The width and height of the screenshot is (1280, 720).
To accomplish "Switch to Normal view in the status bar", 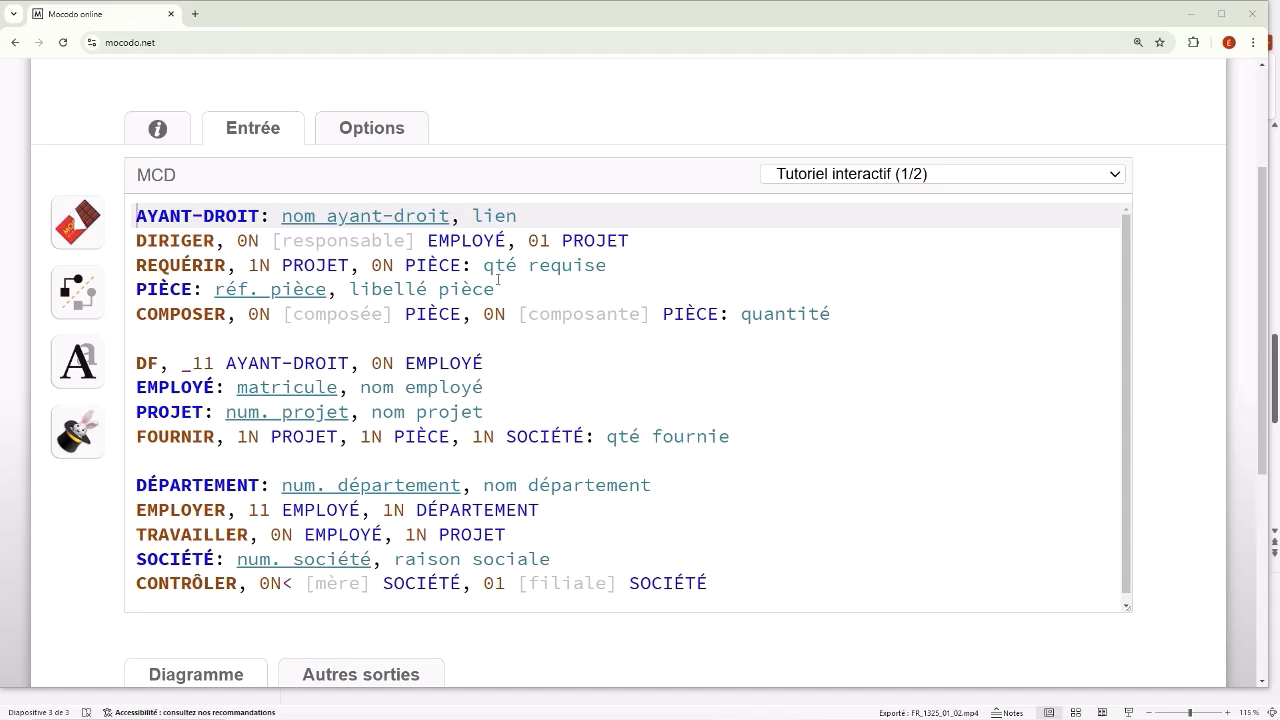I will (x=1047, y=712).
